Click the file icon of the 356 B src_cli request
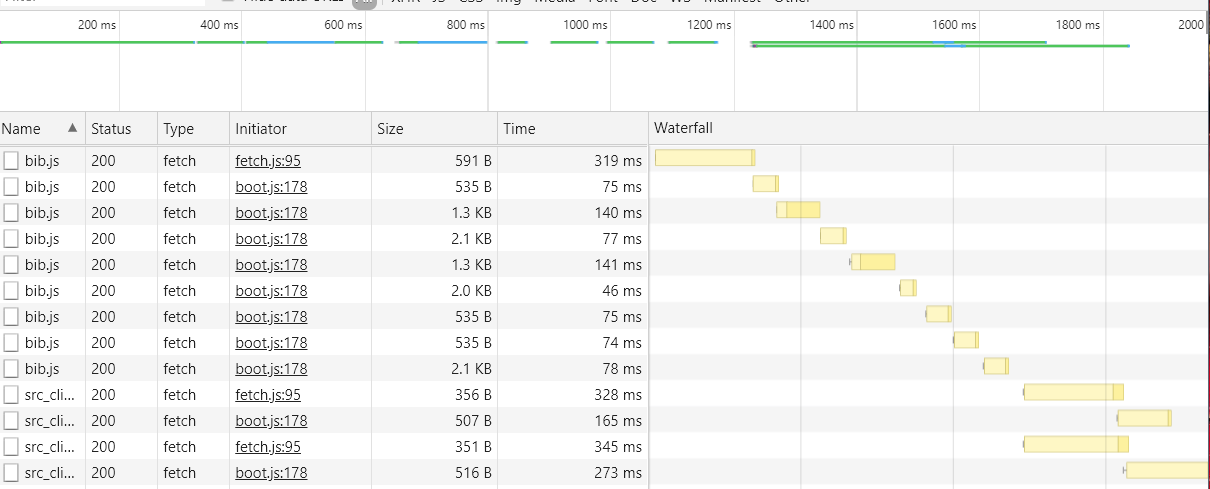The height and width of the screenshot is (489, 1210). [x=11, y=394]
